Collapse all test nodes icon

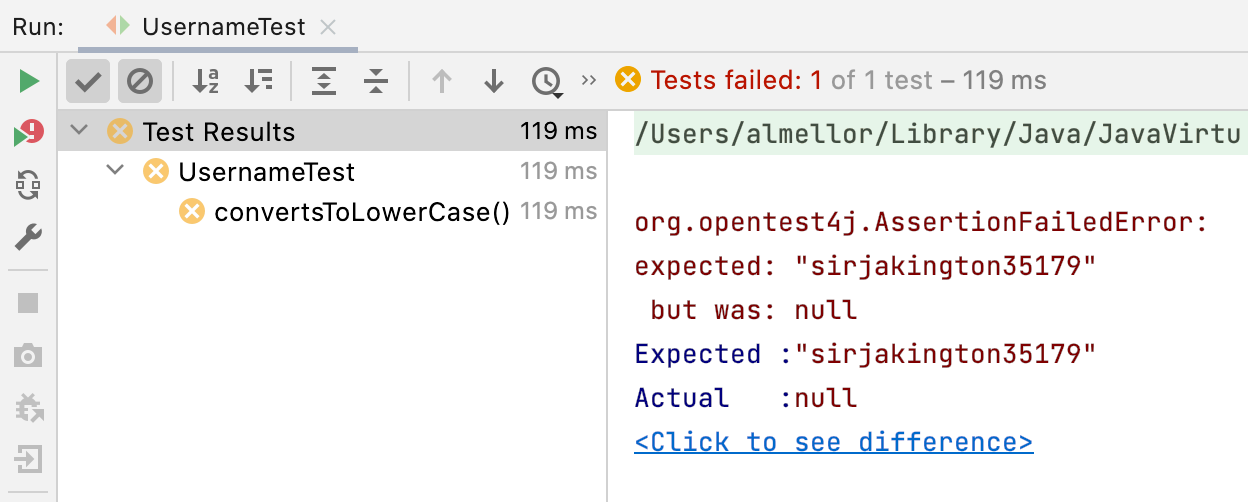[x=376, y=81]
